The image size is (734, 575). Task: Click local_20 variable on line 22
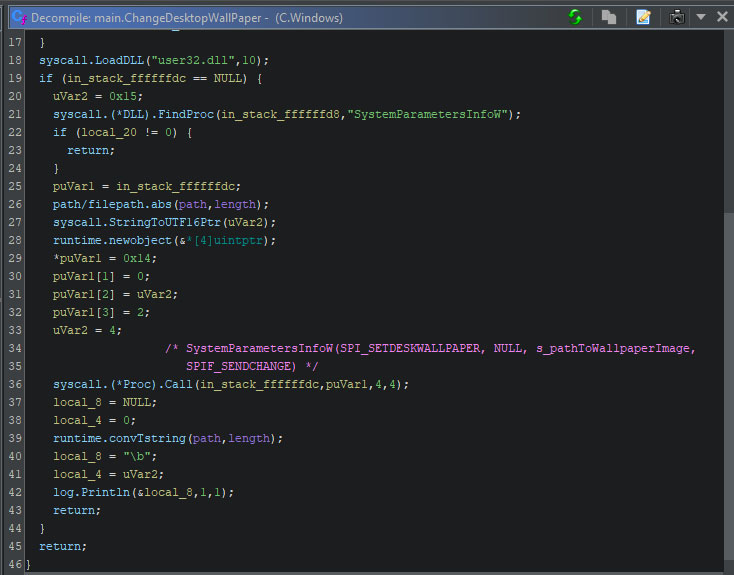tap(109, 133)
